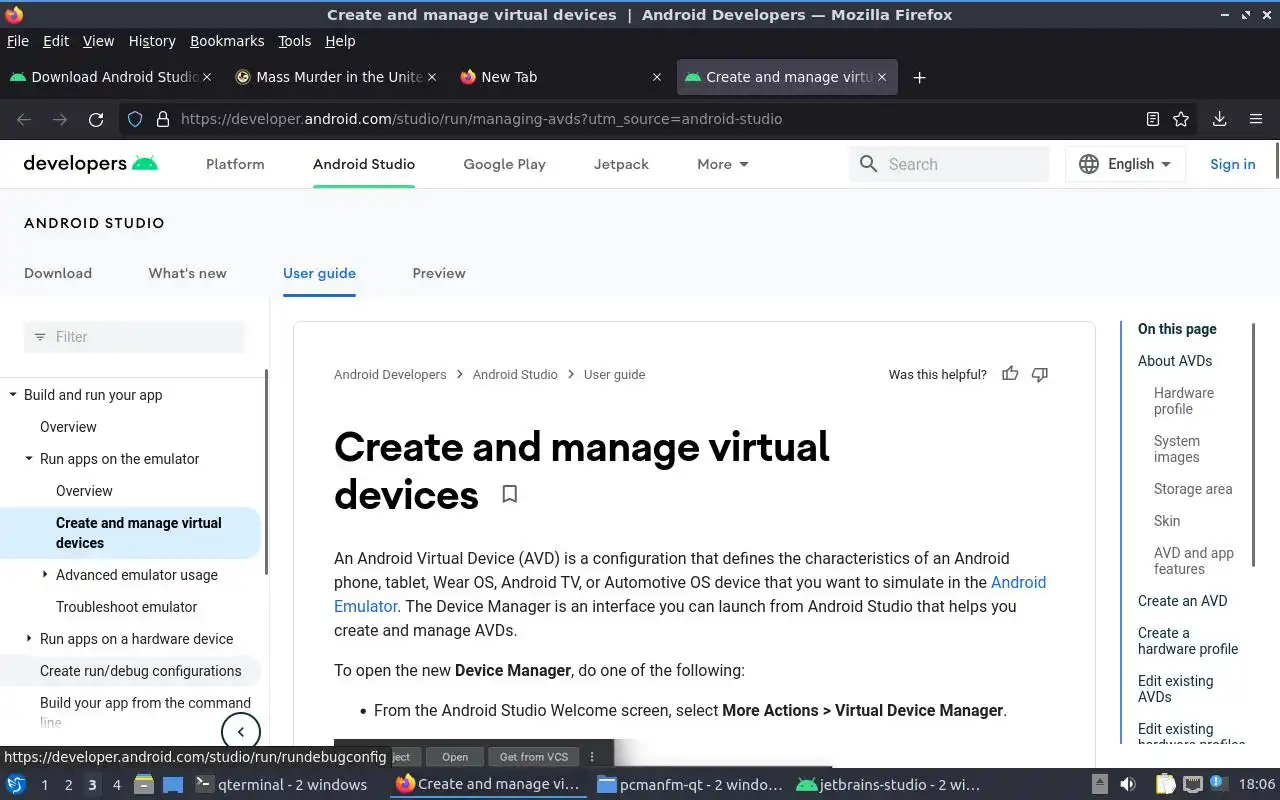This screenshot has width=1280, height=800.
Task: Open Create run/debug configurations sidebar item
Action: tap(140, 671)
